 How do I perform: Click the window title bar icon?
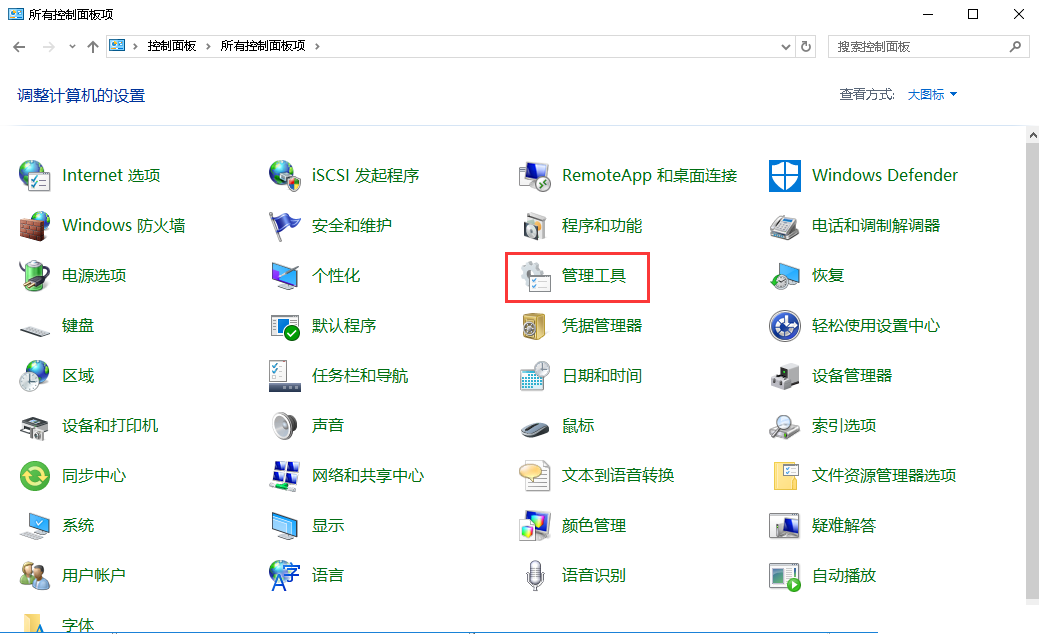click(16, 14)
